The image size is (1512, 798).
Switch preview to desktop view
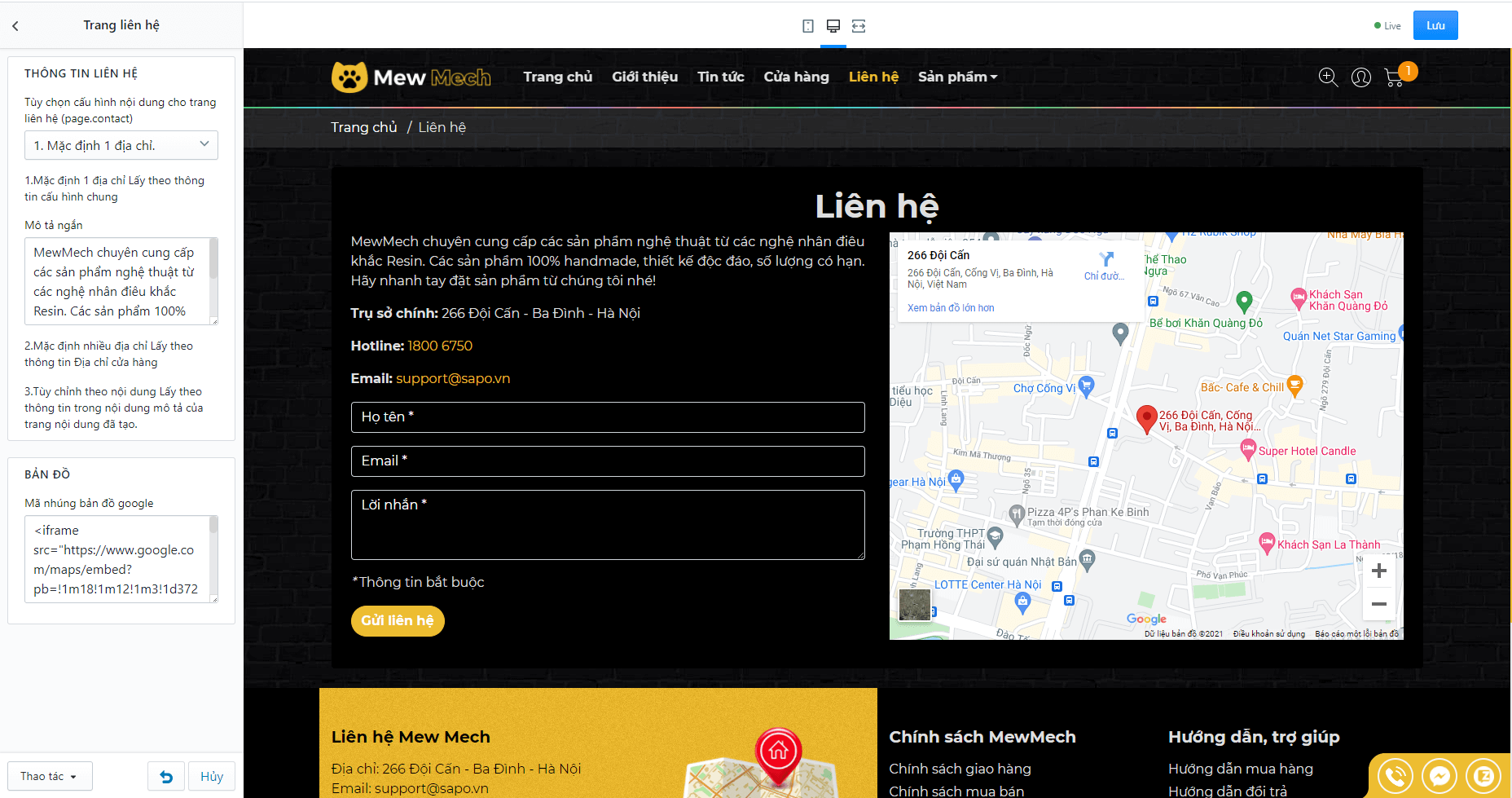coord(833,26)
